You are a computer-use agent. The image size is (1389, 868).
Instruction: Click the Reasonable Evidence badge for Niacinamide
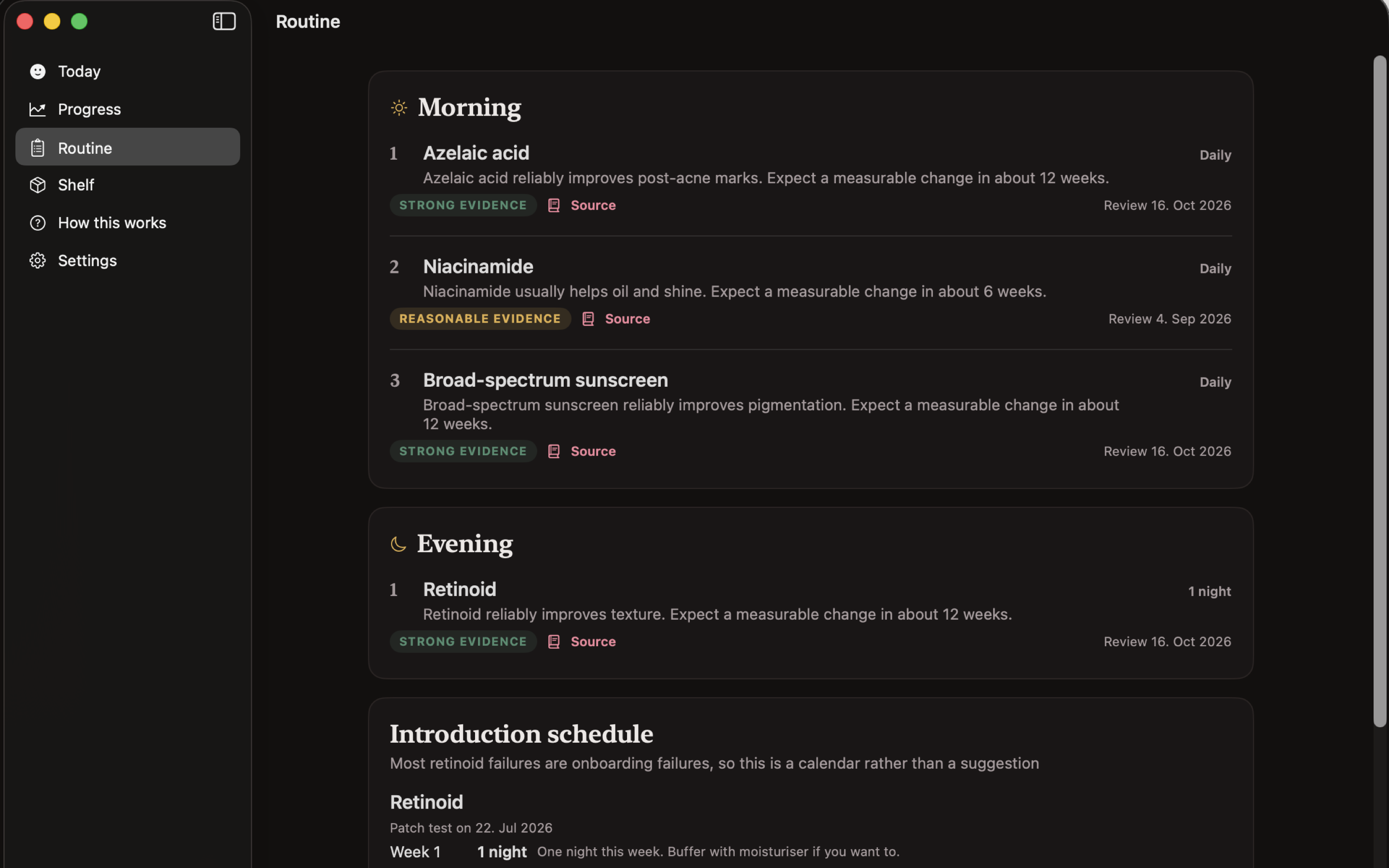click(x=480, y=319)
